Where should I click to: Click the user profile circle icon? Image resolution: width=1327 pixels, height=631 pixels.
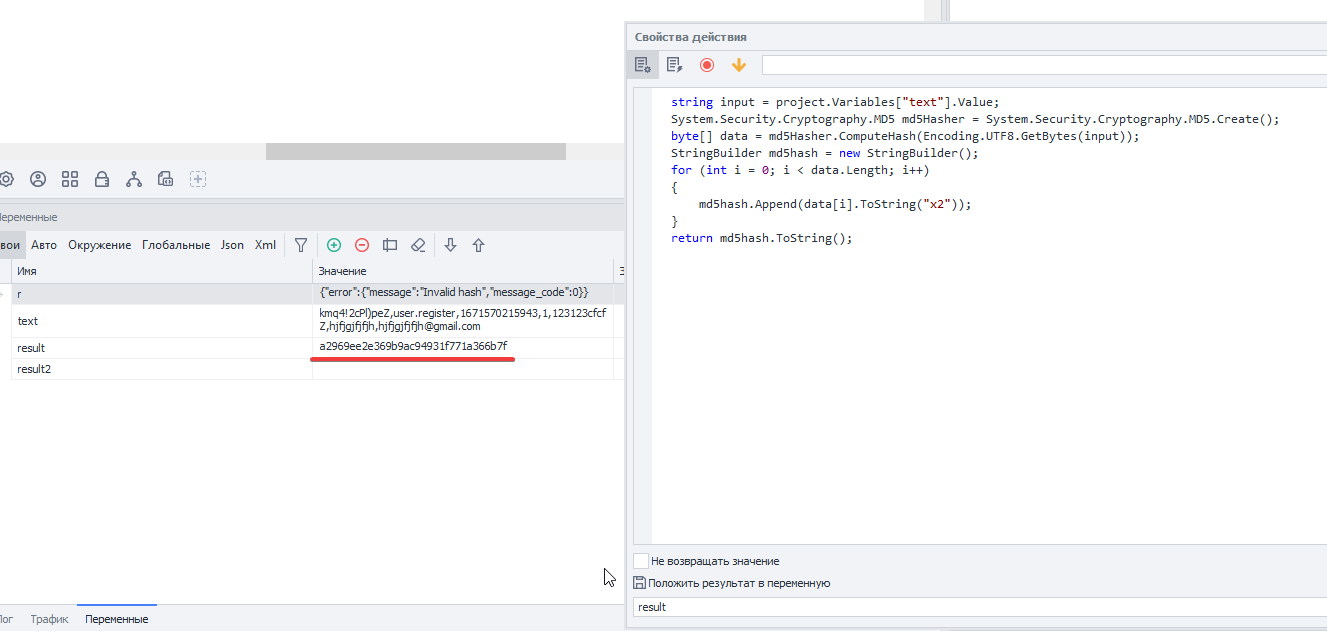(x=38, y=180)
